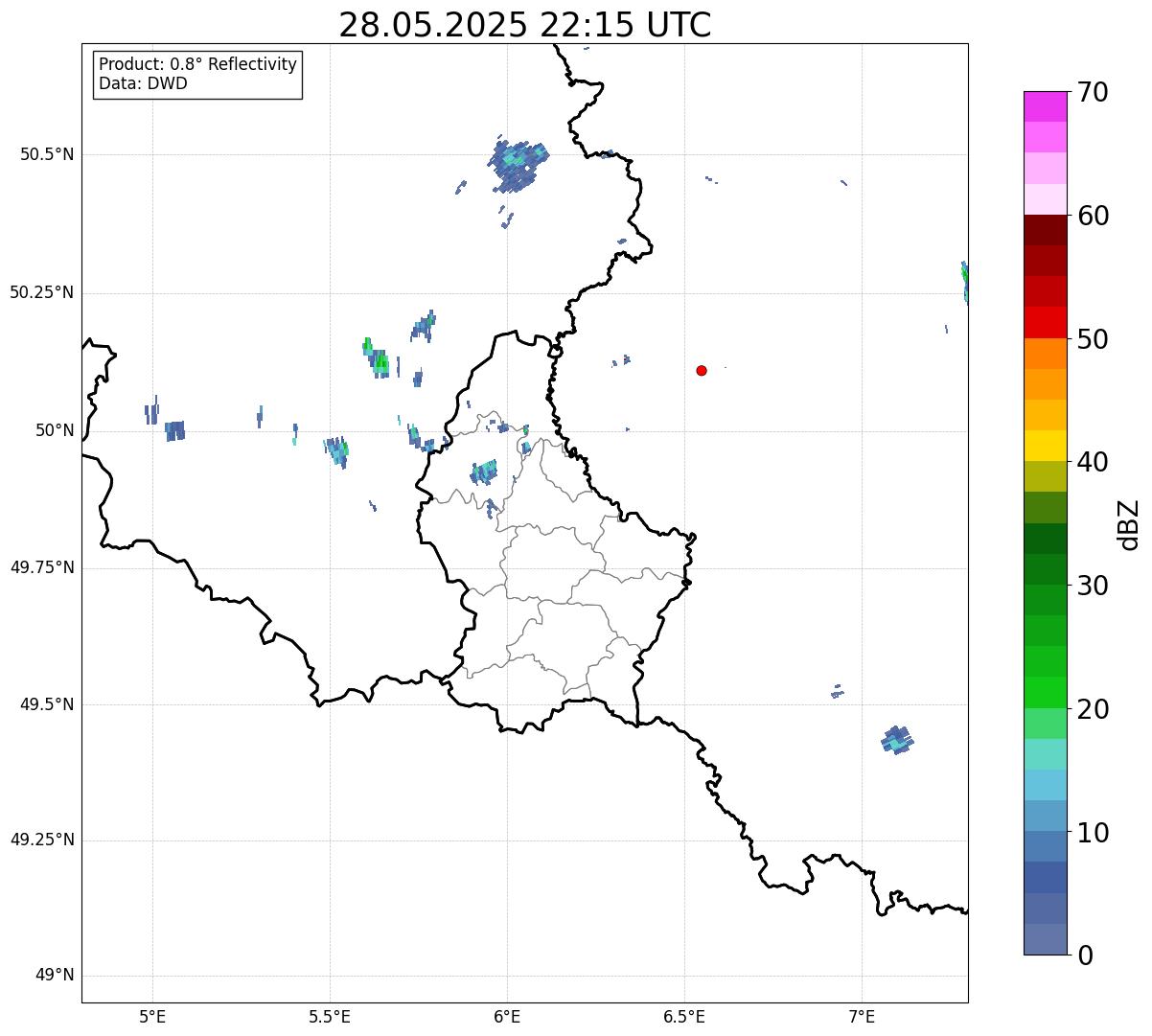The width and height of the screenshot is (1152, 1036).
Task: Select the magenta top colorbar segment
Action: [x=1046, y=106]
